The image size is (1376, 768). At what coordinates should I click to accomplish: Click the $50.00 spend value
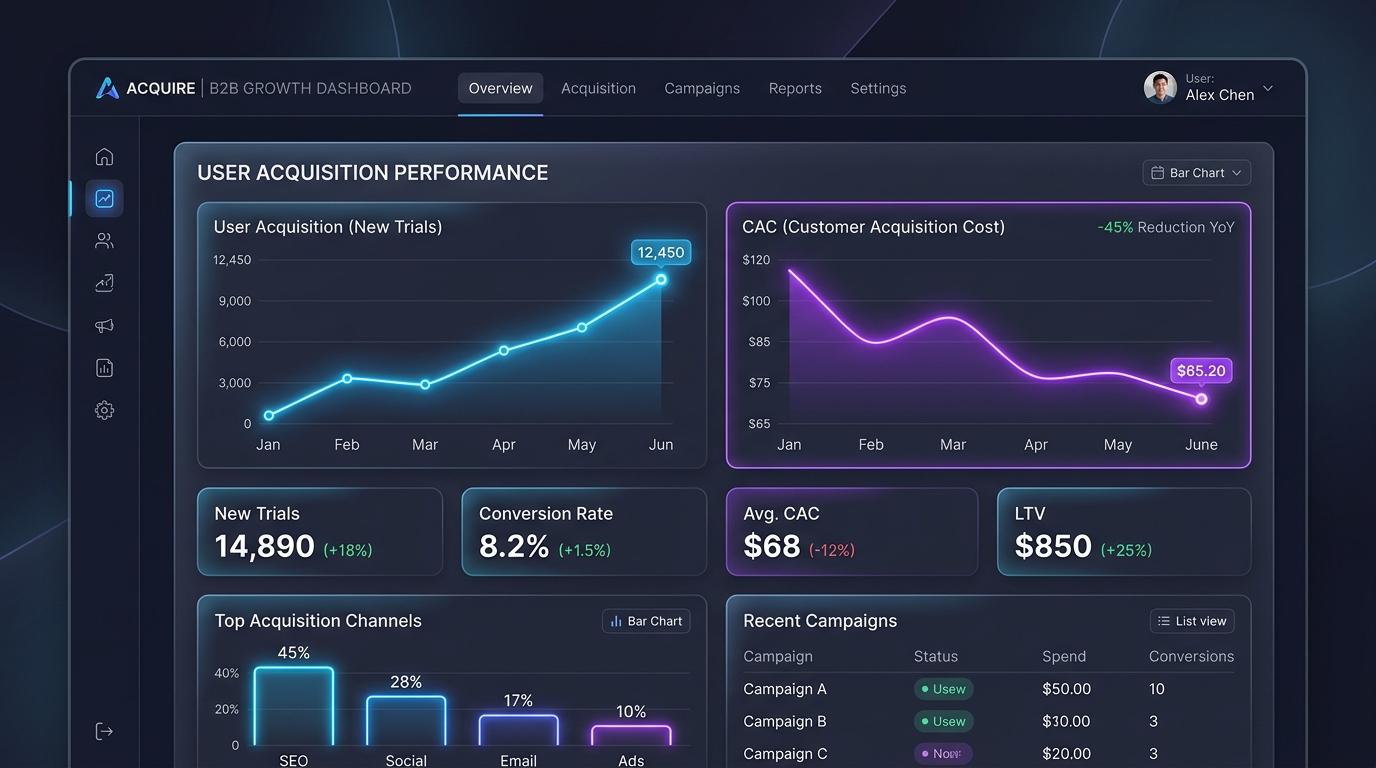[1066, 689]
